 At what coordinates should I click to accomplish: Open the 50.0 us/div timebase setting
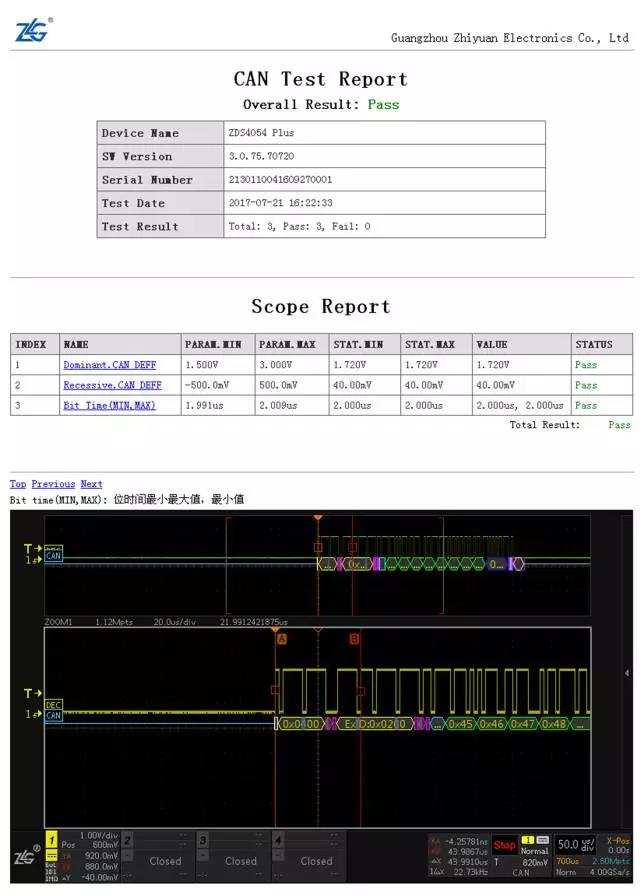(574, 844)
